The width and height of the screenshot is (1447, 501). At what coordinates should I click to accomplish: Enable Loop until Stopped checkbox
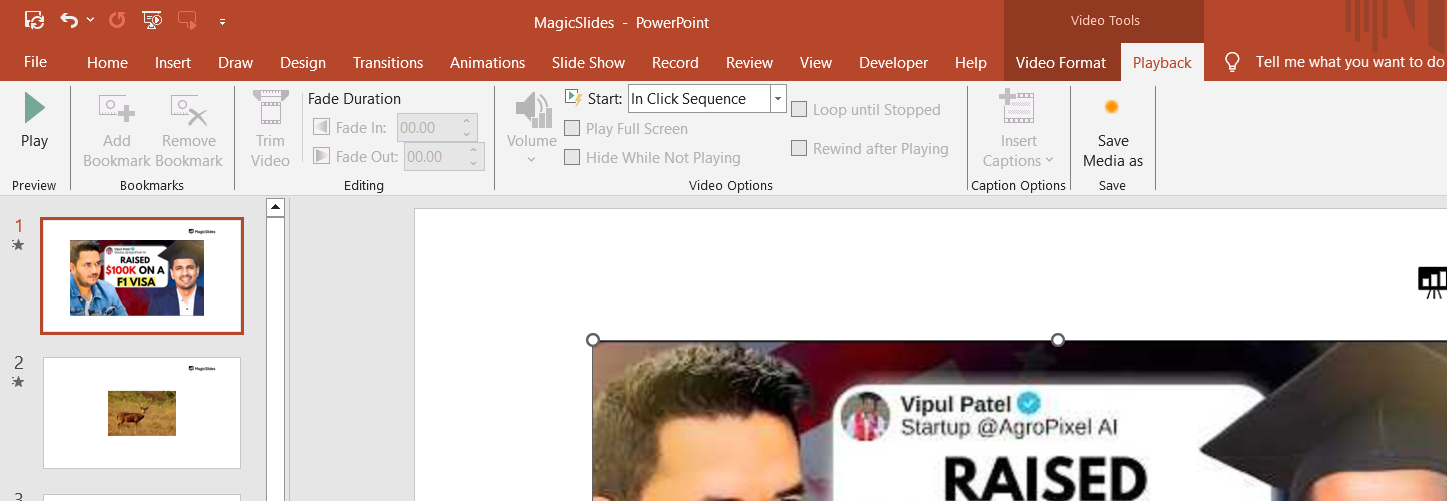click(x=799, y=110)
